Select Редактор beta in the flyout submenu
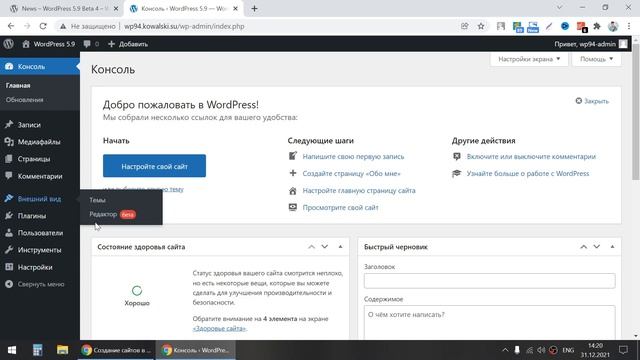Screen dimensions: 640x360 (x=113, y=214)
